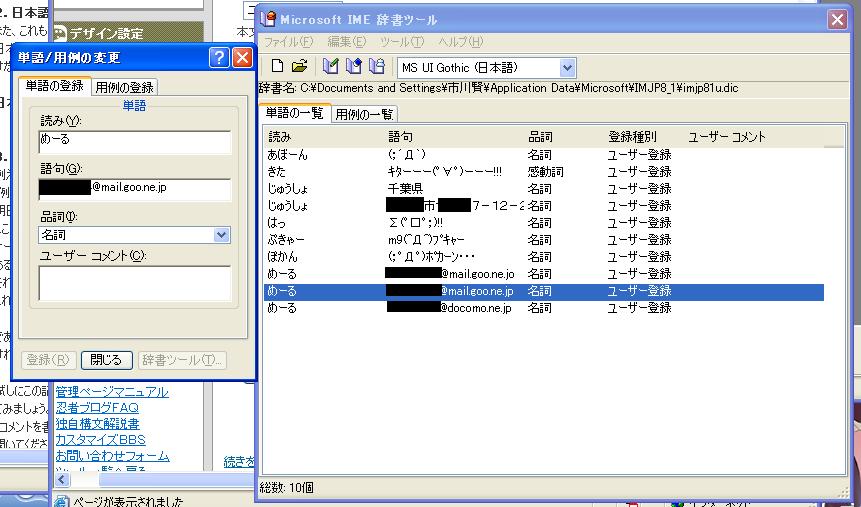Screen dimensions: 861x507
Task: Select the ぷぎゃー row
Action: pyautogui.click(x=544, y=239)
